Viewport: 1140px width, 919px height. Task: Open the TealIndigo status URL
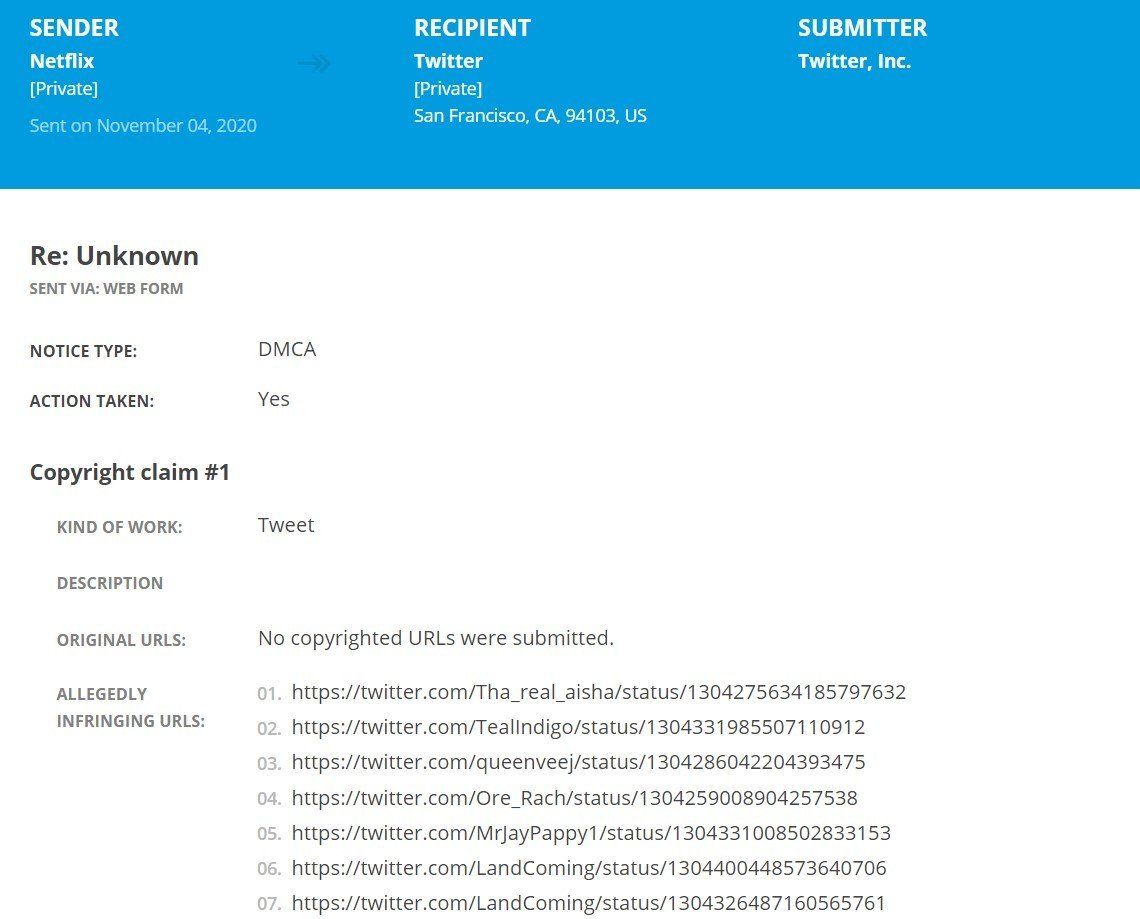click(578, 727)
